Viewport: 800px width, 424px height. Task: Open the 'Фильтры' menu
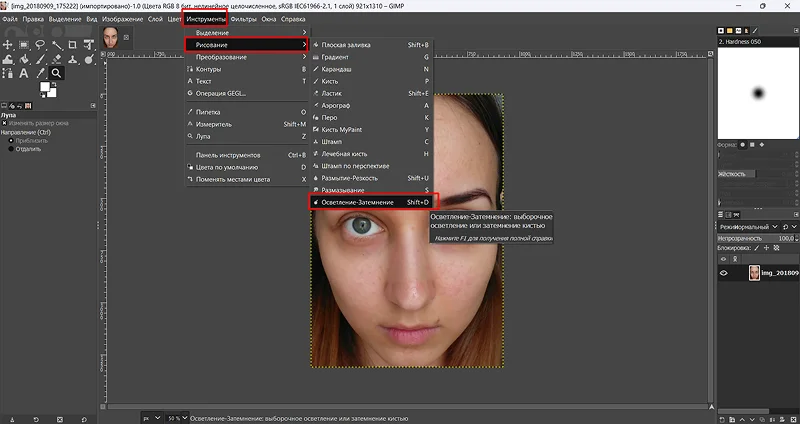pos(243,19)
